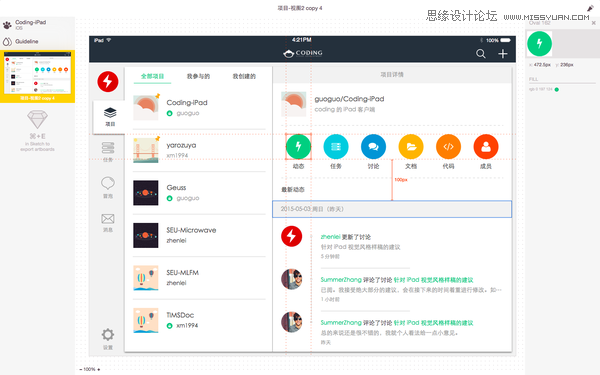The width and height of the screenshot is (600, 375).
Task: Open the Messages envelope icon in sidebar
Action: (108, 218)
